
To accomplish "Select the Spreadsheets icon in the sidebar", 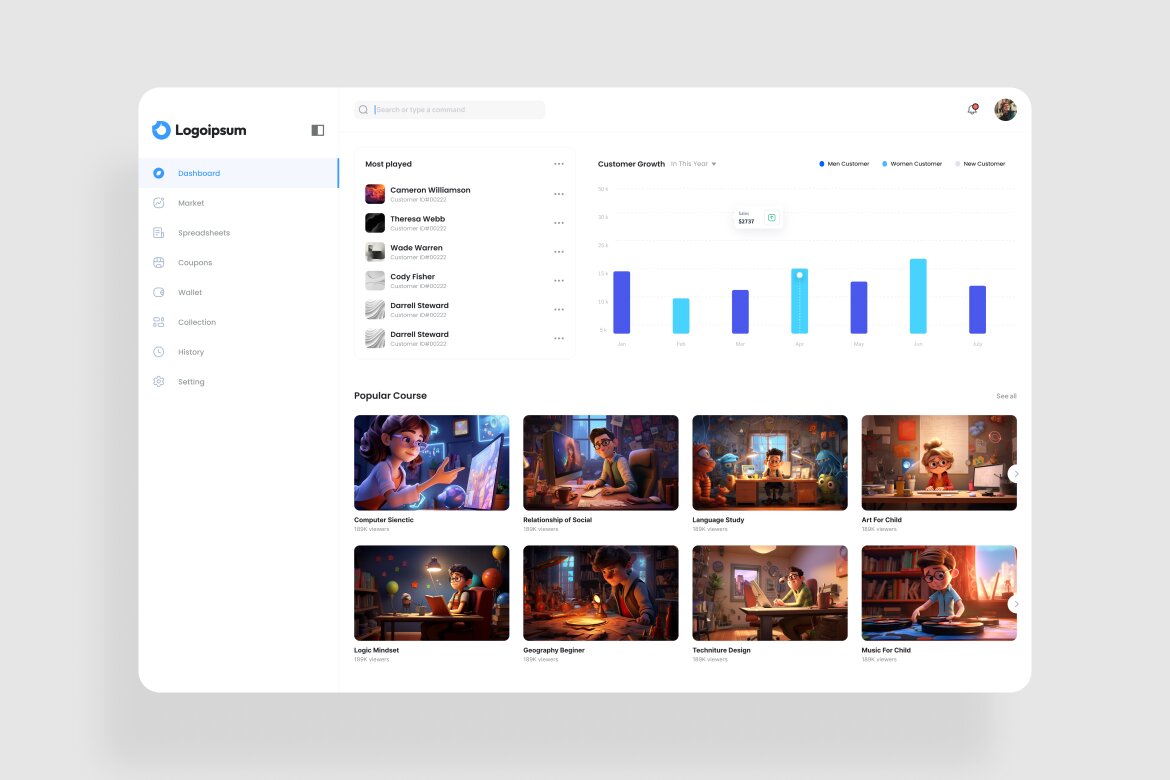I will click(159, 232).
